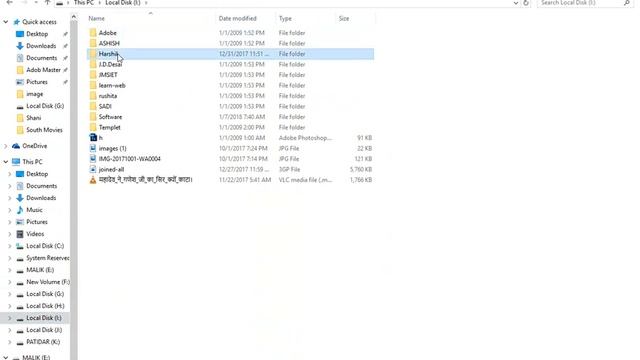Expand MALIK (E:) under This PC
The image size is (640, 360).
point(10,270)
